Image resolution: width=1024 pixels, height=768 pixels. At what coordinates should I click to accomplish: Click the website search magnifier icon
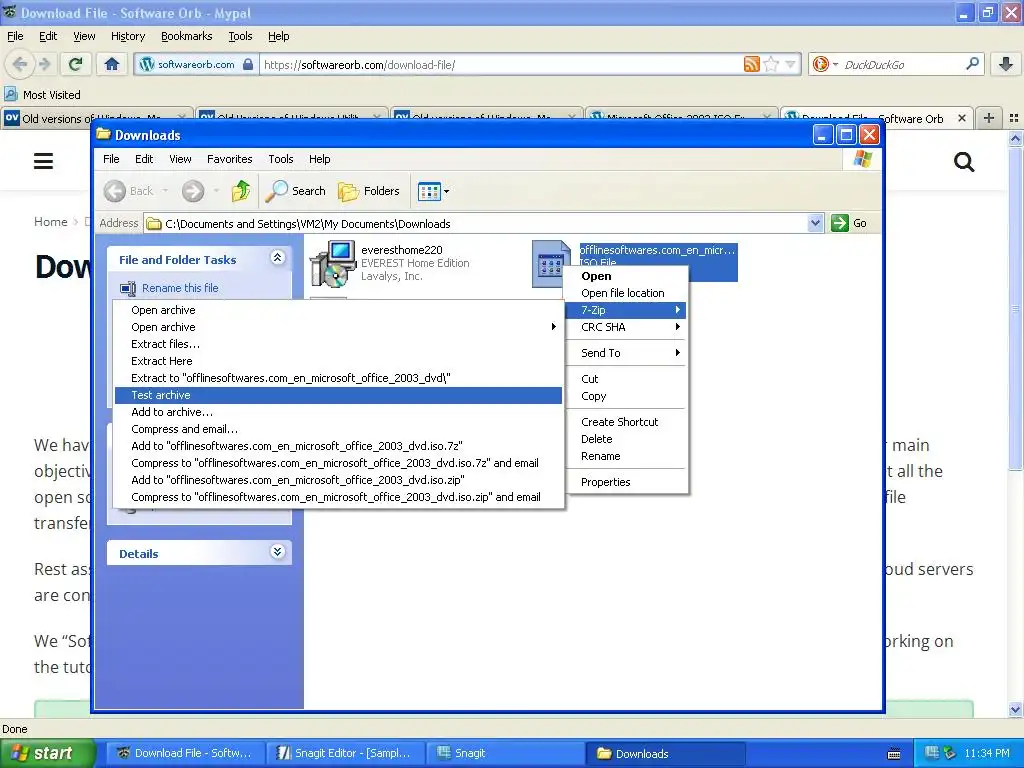click(964, 161)
